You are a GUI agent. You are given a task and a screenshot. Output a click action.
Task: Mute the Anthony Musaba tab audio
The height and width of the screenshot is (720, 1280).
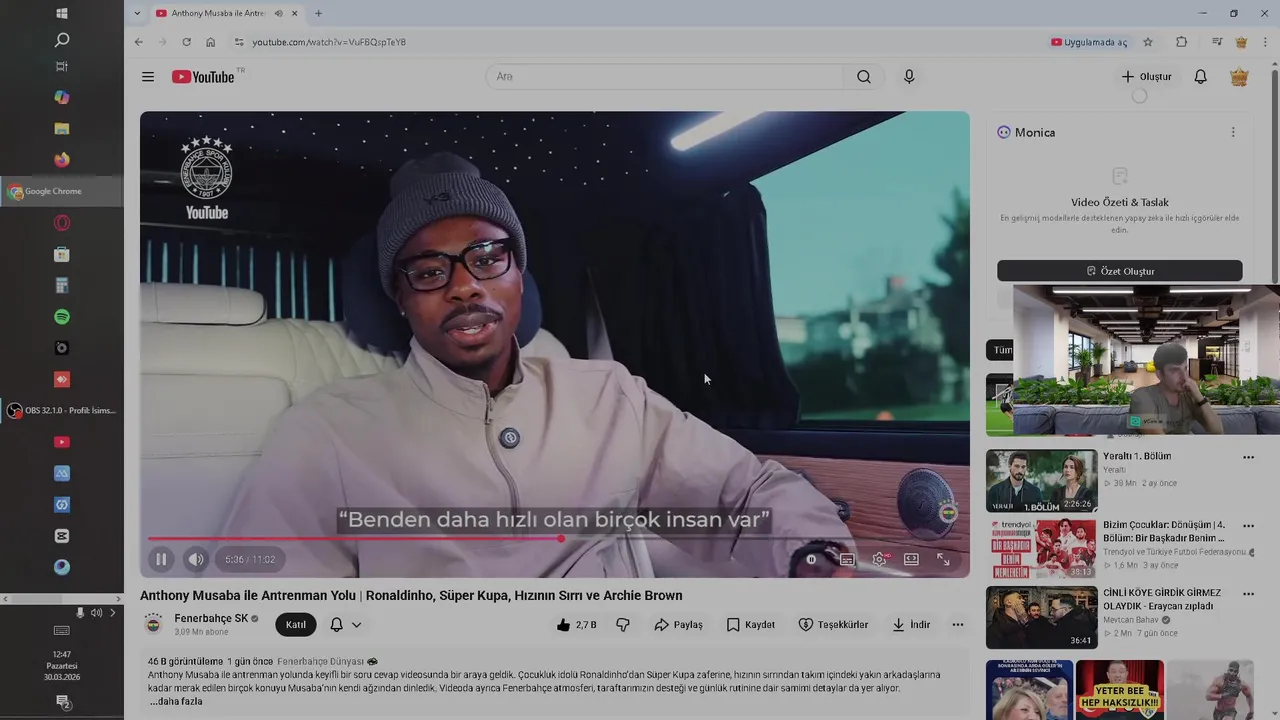[x=278, y=13]
